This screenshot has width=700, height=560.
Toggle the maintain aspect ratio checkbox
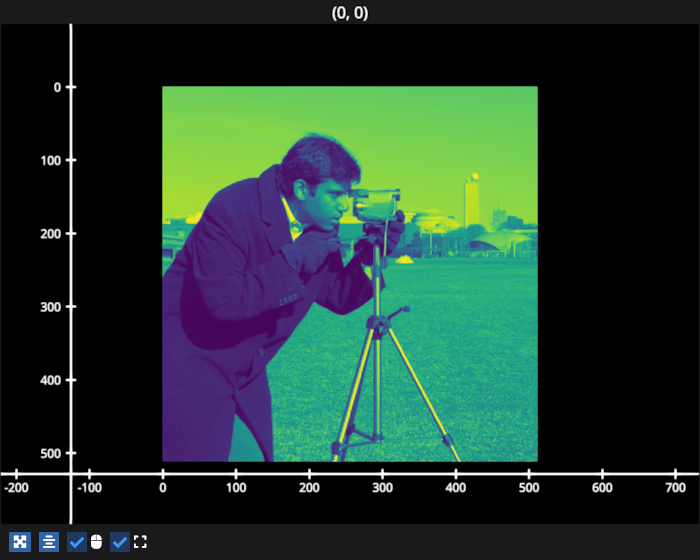click(x=120, y=542)
